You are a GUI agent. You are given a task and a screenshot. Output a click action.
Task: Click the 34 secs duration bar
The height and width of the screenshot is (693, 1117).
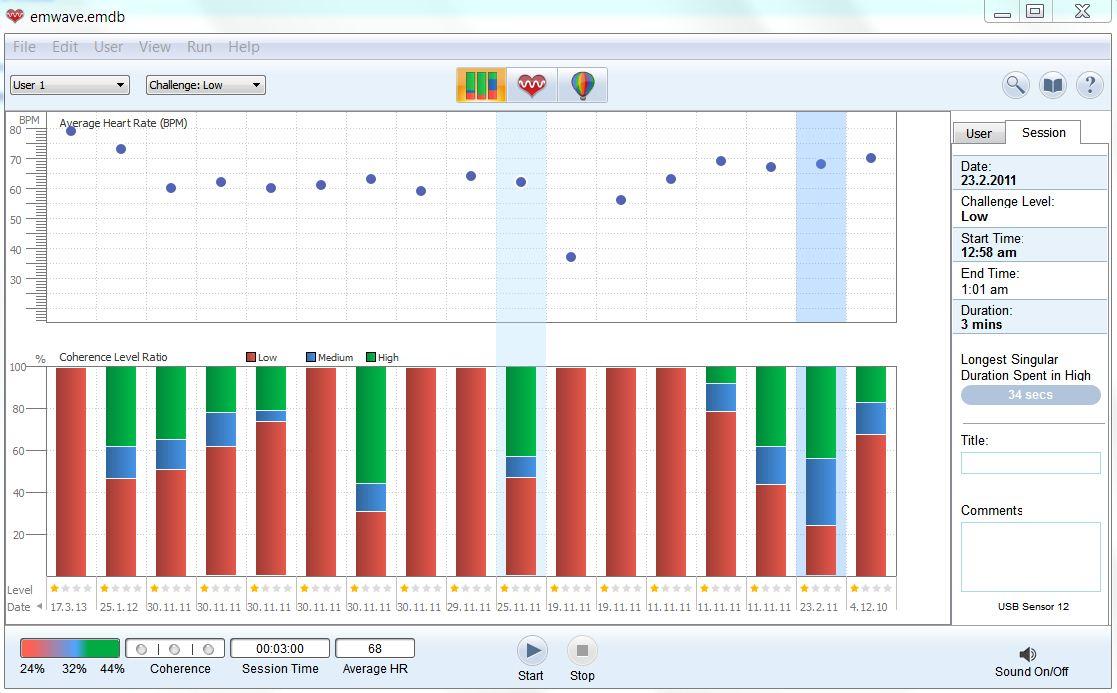click(x=1031, y=395)
